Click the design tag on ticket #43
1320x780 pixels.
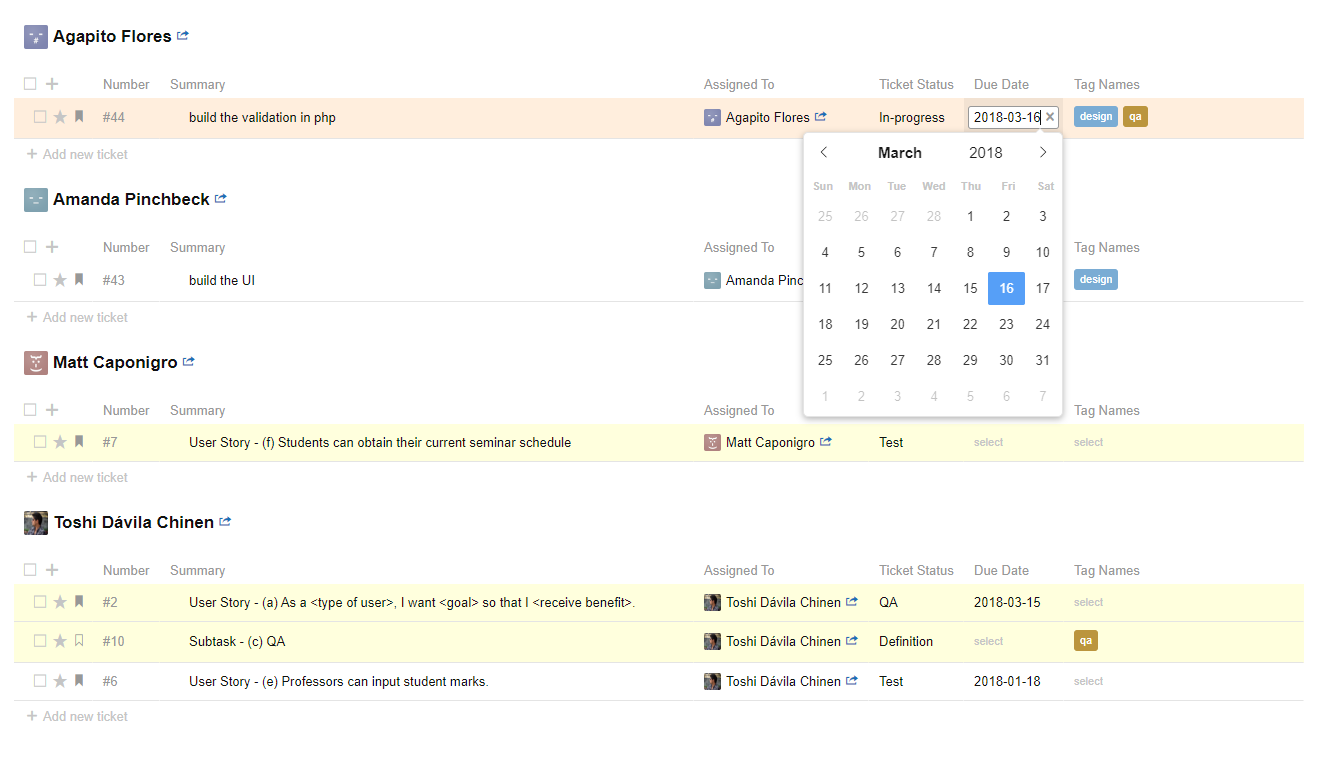1096,280
